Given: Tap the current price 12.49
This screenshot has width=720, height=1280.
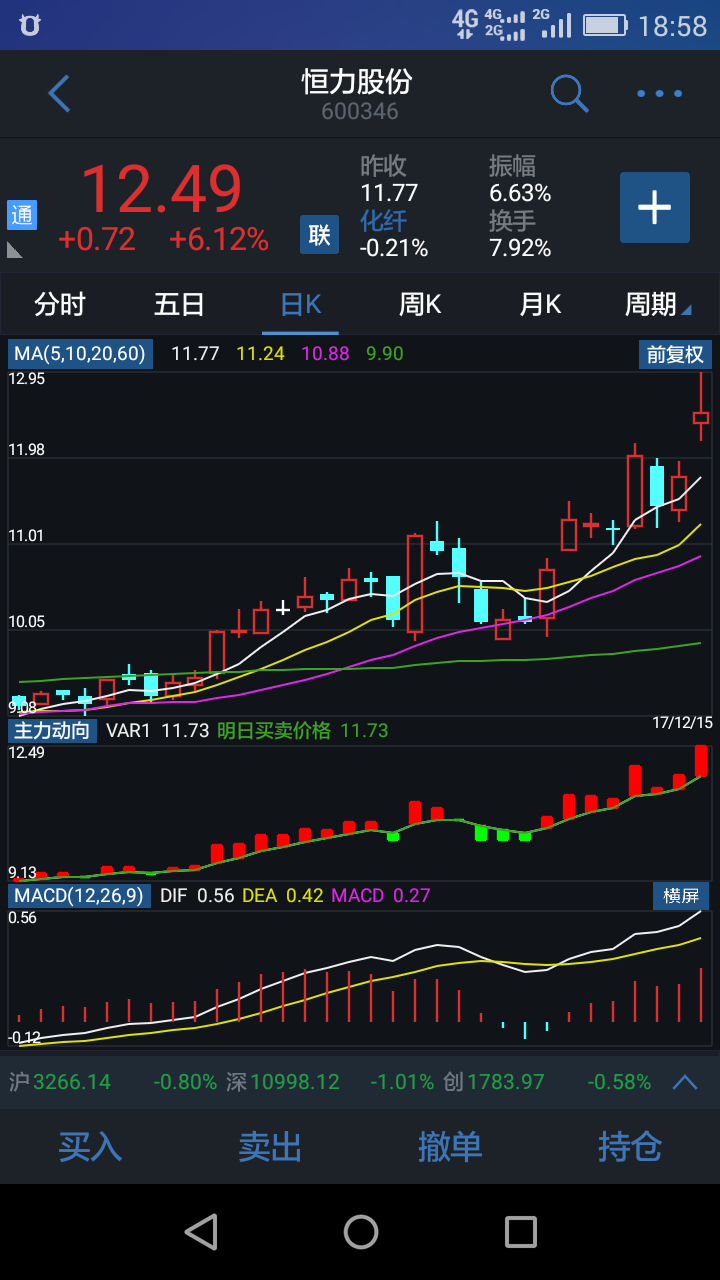Looking at the screenshot, I should point(161,188).
